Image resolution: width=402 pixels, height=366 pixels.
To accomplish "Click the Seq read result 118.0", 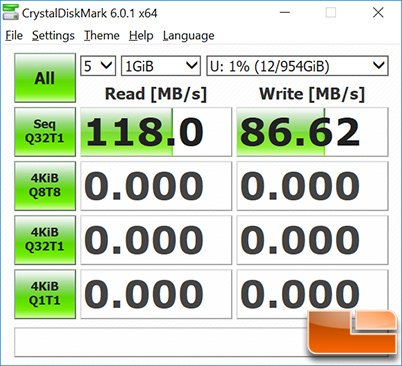I will tap(156, 132).
